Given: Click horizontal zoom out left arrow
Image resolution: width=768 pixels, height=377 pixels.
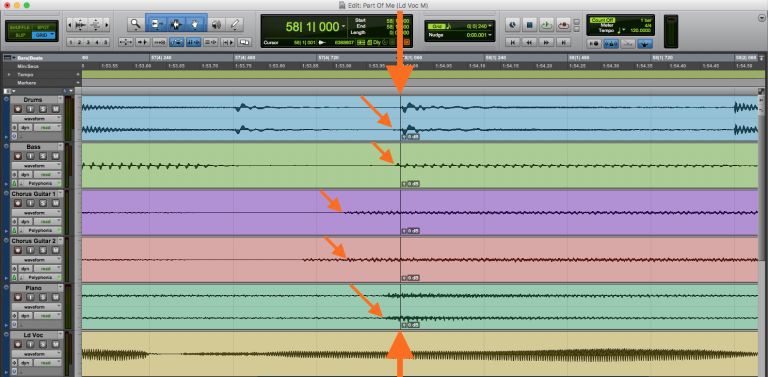Looking at the screenshot, I should [x=70, y=24].
